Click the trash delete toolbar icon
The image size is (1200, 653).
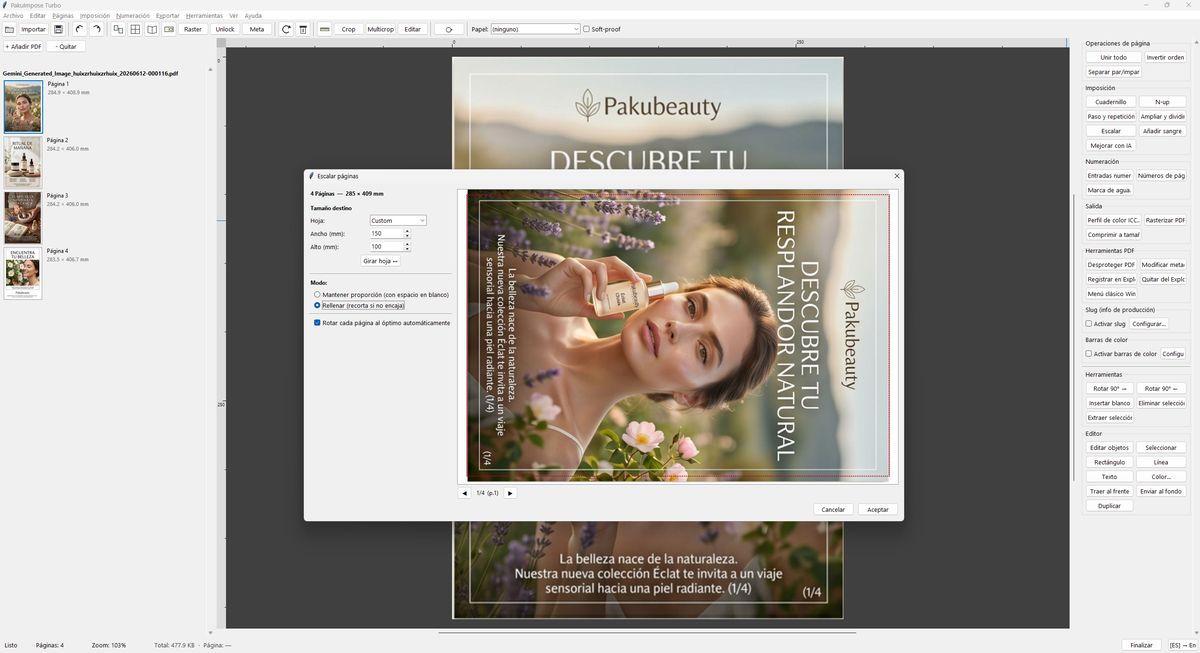tap(303, 29)
